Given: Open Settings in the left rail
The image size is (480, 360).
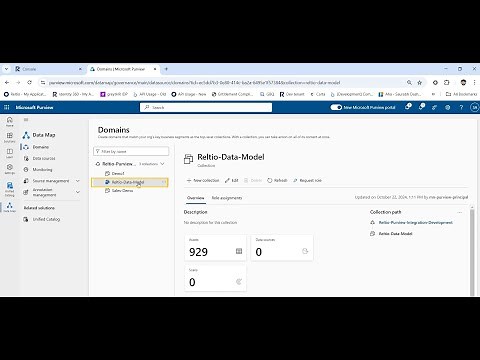Looking at the screenshot, I should [10, 169].
